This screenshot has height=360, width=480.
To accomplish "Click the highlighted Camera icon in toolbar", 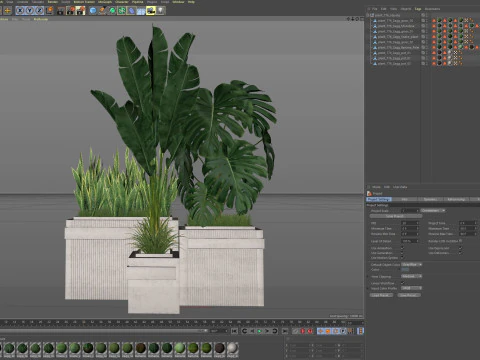I will tap(151, 11).
